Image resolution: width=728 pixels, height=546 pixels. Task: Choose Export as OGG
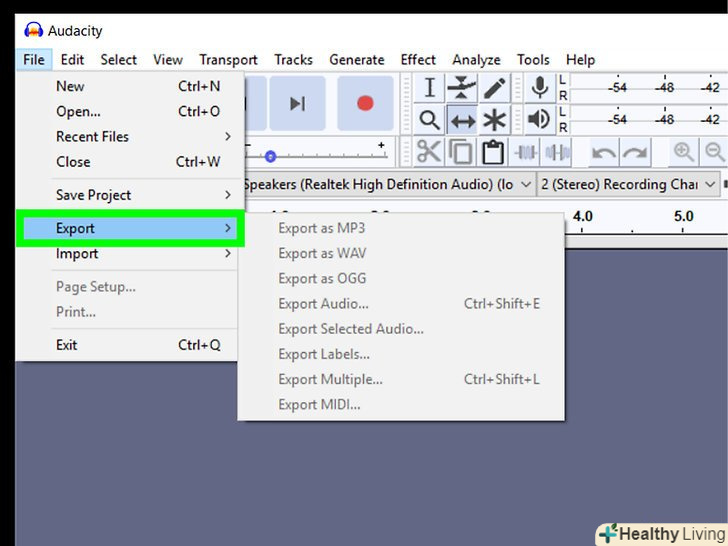pyautogui.click(x=401, y=278)
